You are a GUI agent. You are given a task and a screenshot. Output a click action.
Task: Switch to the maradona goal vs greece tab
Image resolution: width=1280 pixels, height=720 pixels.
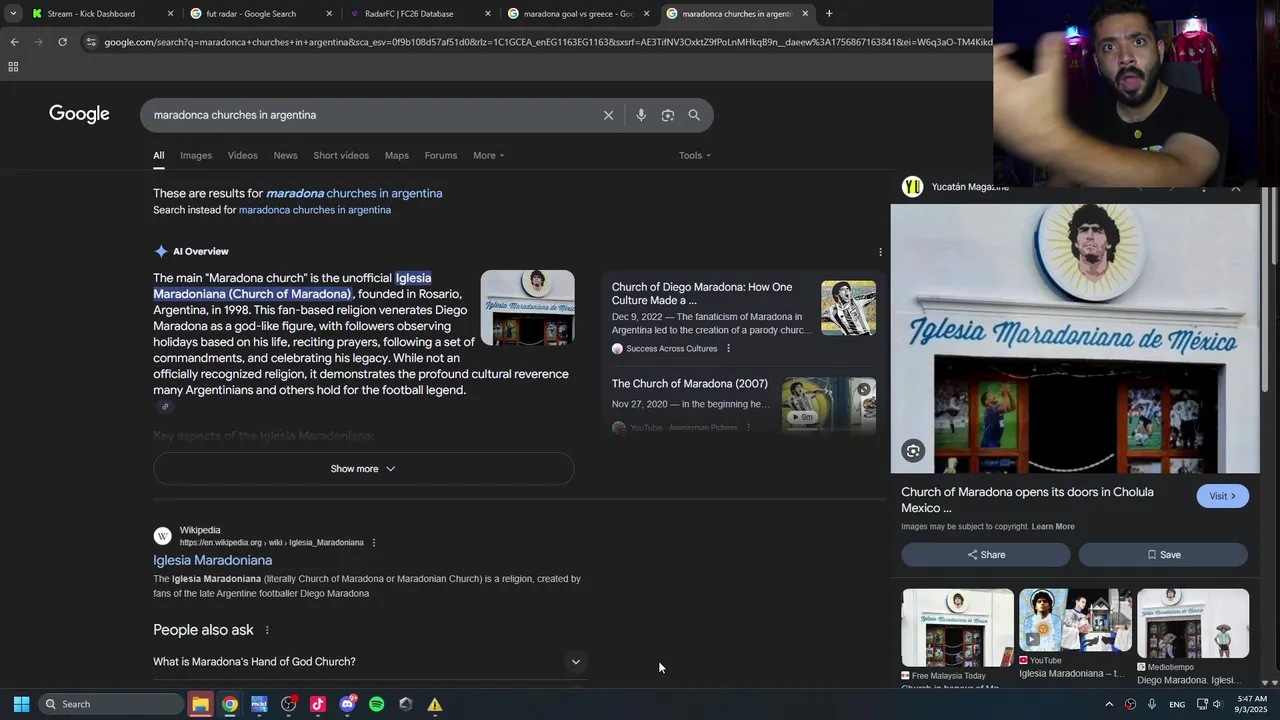[x=577, y=14]
